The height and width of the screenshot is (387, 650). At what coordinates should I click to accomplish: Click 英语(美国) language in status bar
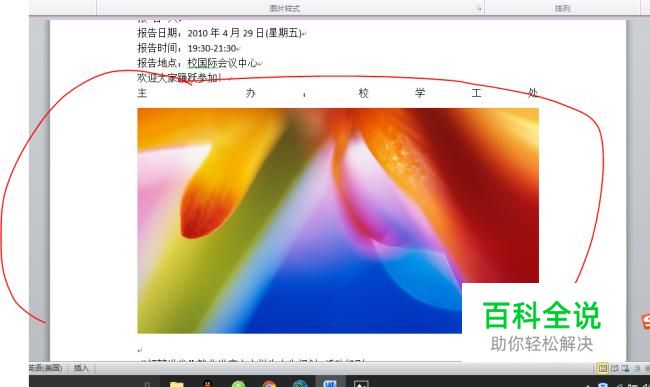(45, 368)
